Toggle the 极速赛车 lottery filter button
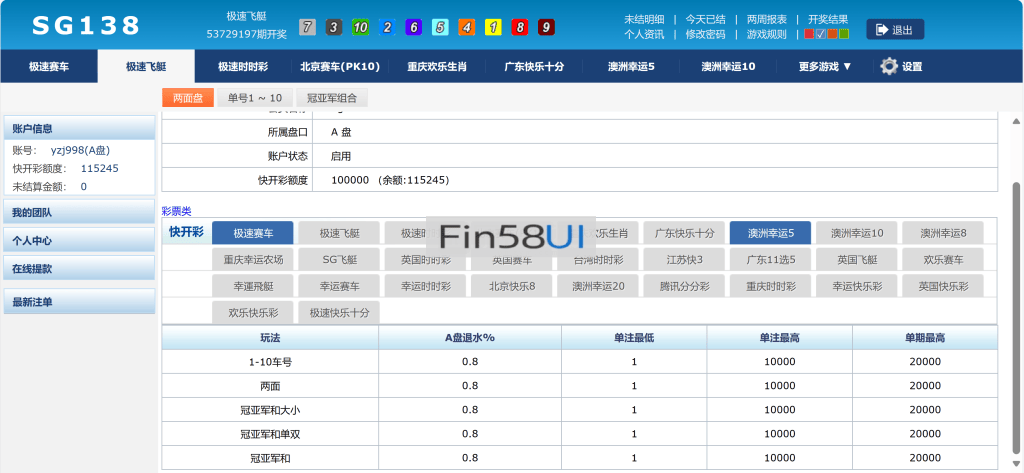Viewport: 1024px width, 473px height. tap(253, 233)
